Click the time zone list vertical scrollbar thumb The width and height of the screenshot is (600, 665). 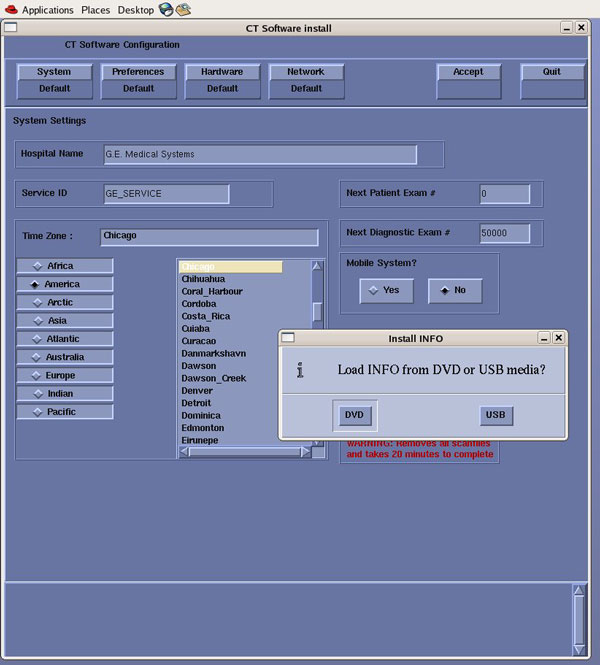317,311
